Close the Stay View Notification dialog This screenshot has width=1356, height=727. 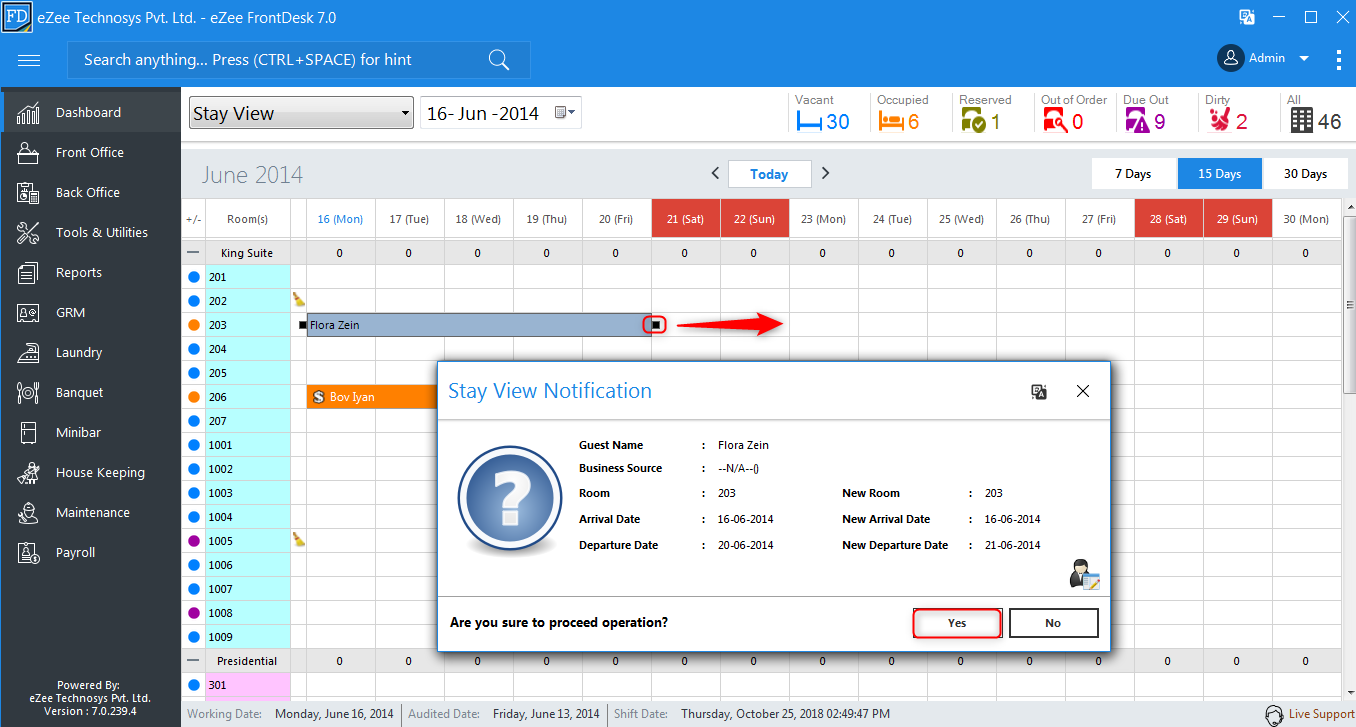pyautogui.click(x=1083, y=392)
